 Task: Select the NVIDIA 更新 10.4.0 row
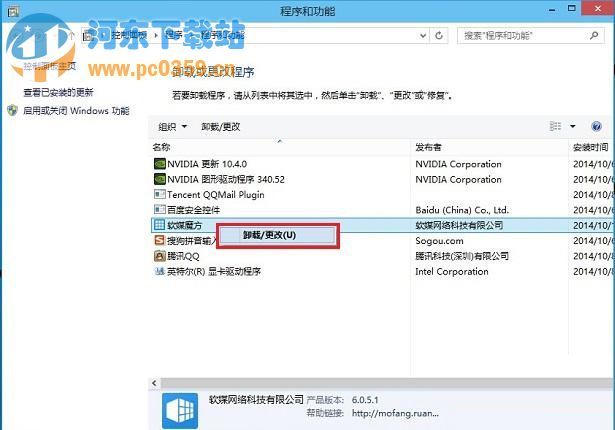pyautogui.click(x=382, y=164)
